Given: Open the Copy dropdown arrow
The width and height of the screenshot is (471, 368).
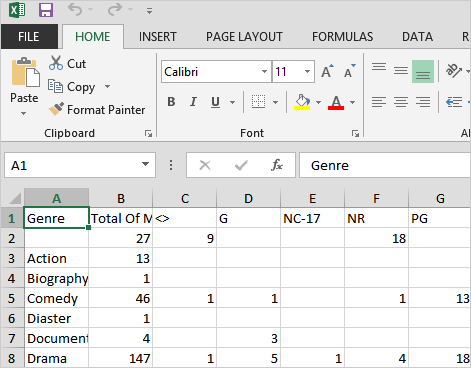Looking at the screenshot, I should (x=107, y=87).
